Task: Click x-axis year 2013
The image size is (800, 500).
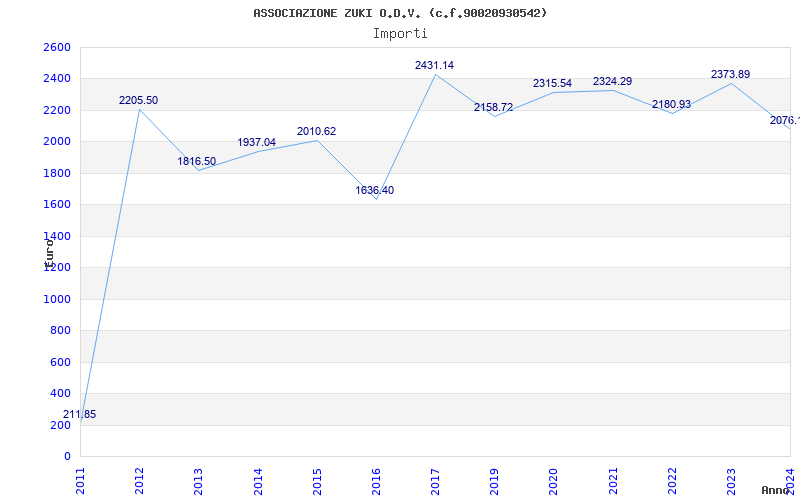Action: [x=198, y=481]
